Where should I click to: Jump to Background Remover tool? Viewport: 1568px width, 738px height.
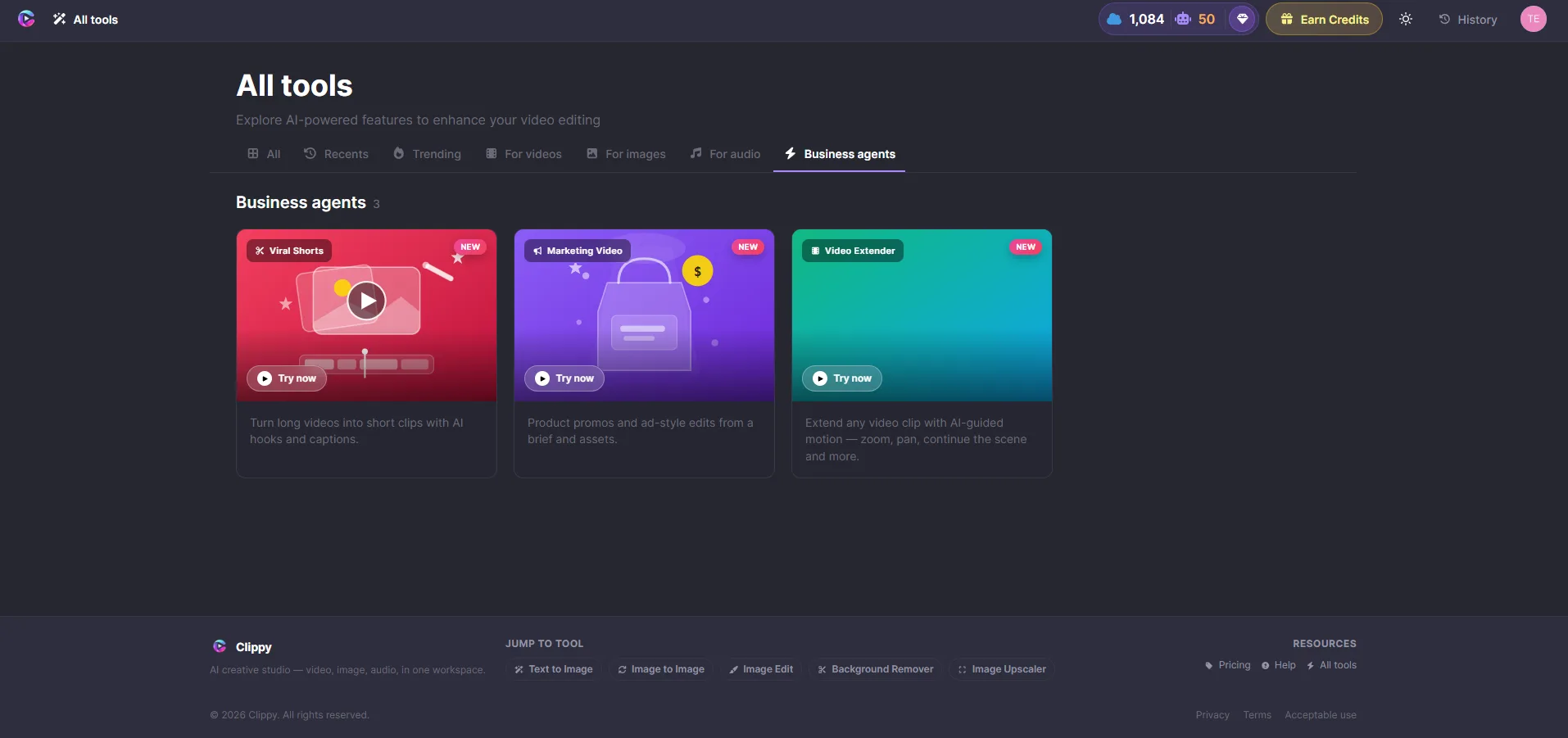pyautogui.click(x=876, y=669)
